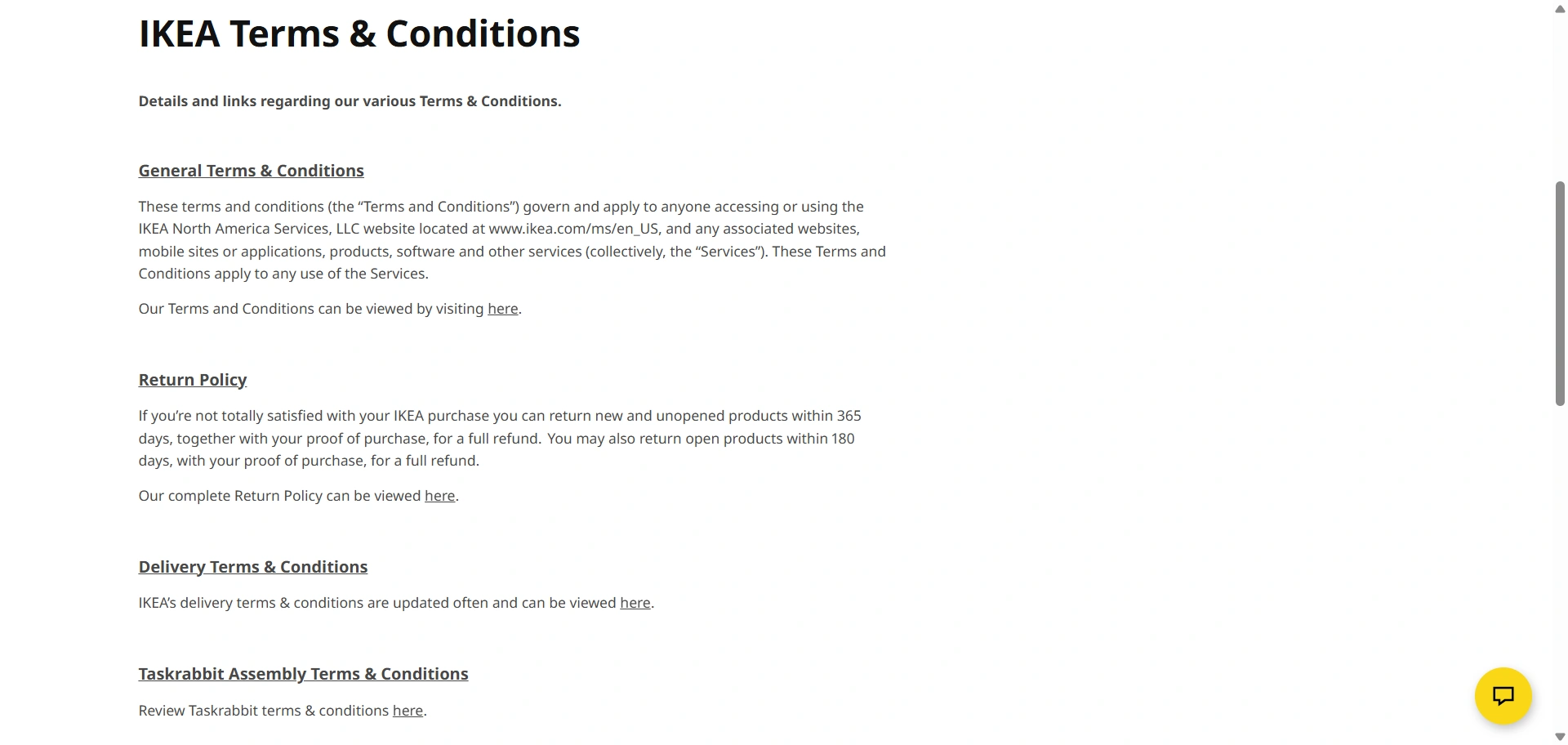Image resolution: width=1568 pixels, height=745 pixels.
Task: Open the Return Policy heading link
Action: tap(192, 380)
